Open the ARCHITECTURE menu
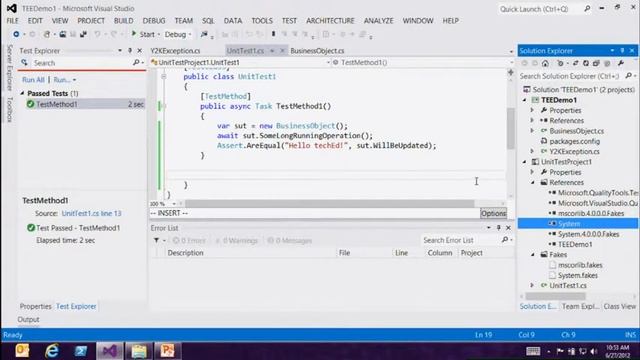This screenshot has width=640, height=360. point(330,21)
